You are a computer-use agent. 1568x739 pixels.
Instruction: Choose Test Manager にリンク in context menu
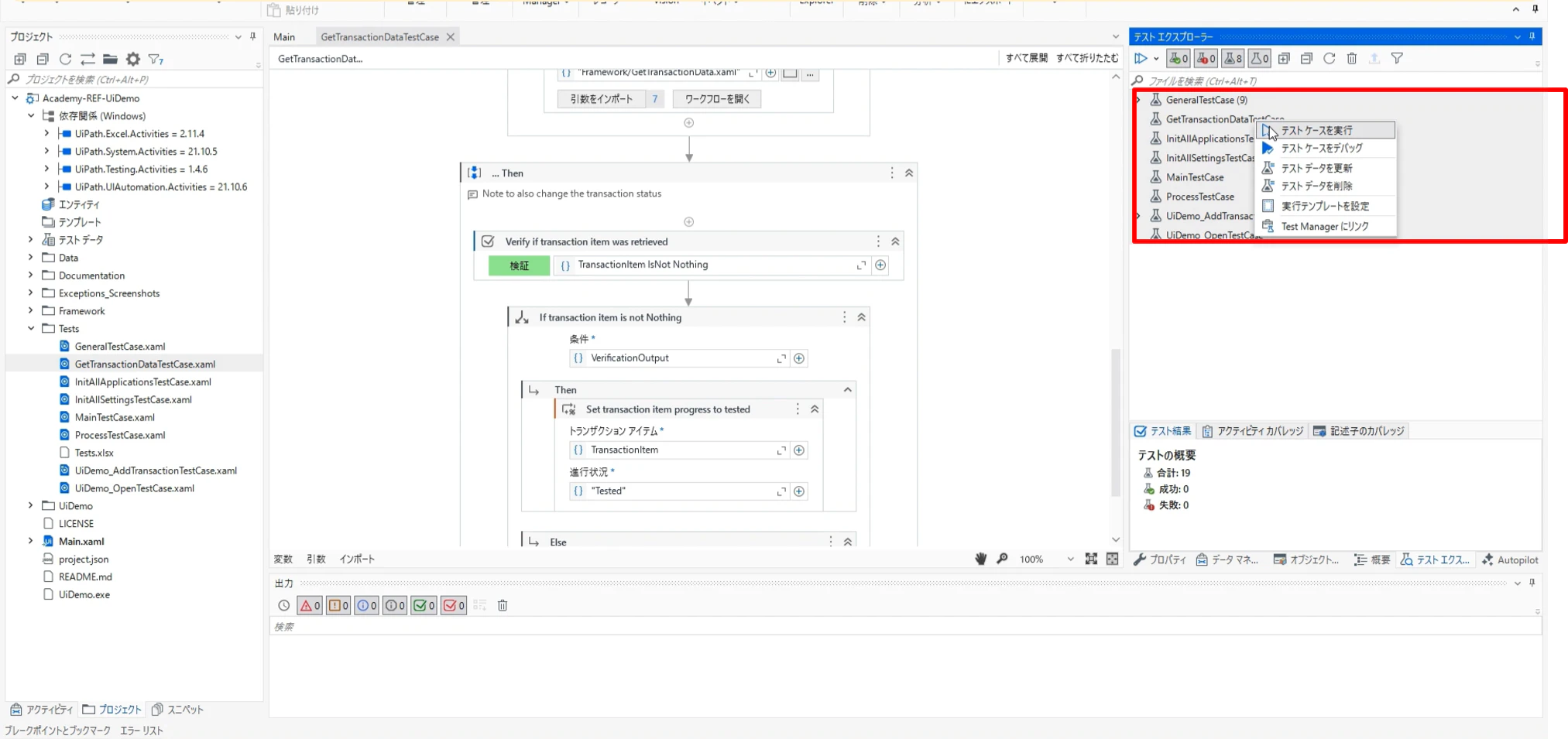tap(1326, 226)
